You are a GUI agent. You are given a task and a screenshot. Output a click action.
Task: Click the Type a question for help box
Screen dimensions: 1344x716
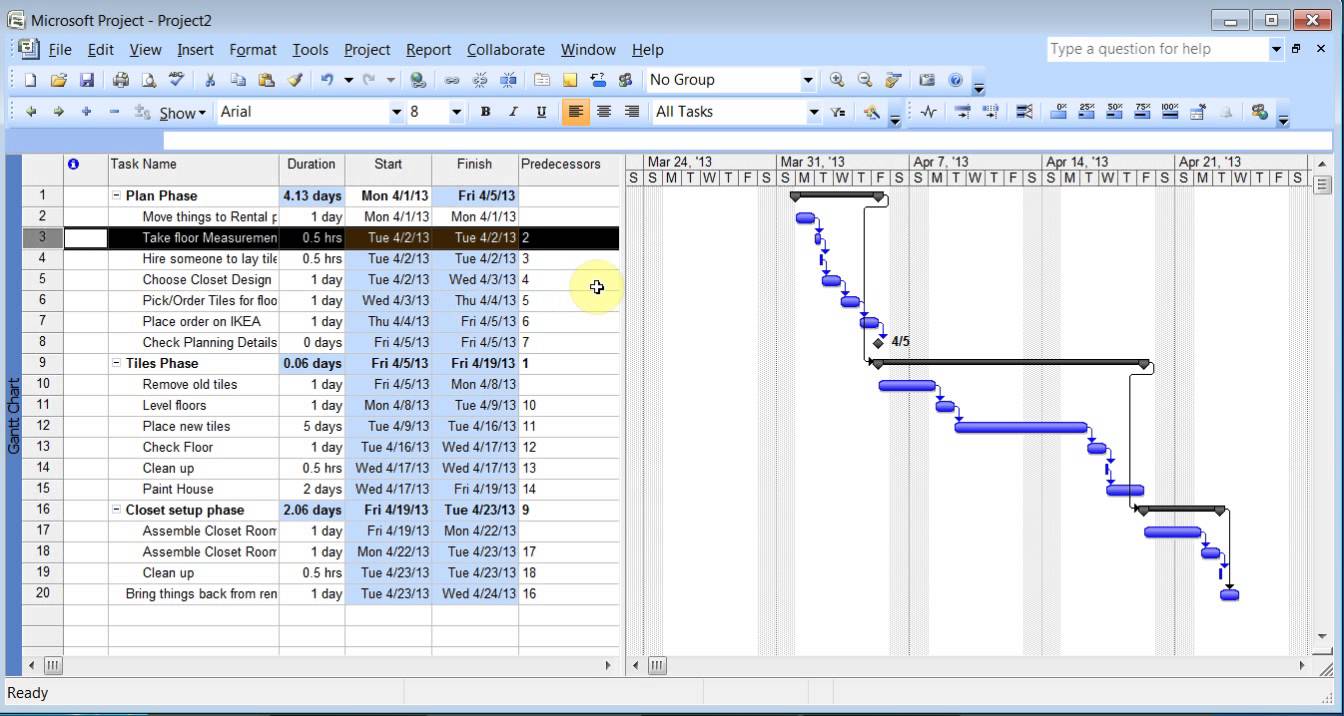click(x=1155, y=49)
